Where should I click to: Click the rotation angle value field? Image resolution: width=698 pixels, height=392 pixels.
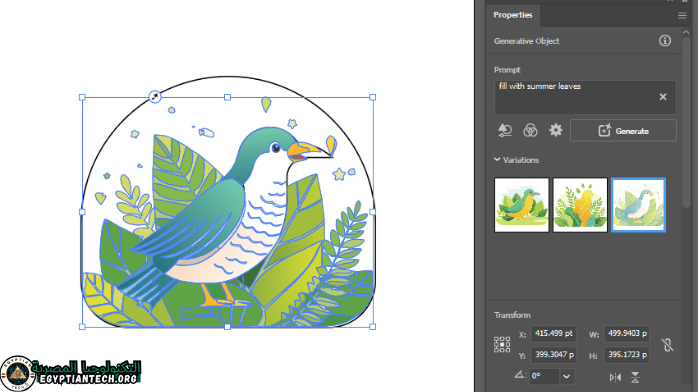544,376
